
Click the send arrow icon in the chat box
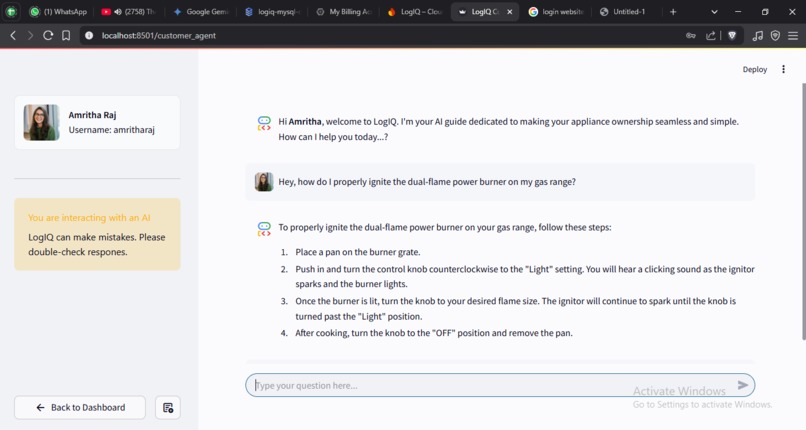tap(743, 385)
